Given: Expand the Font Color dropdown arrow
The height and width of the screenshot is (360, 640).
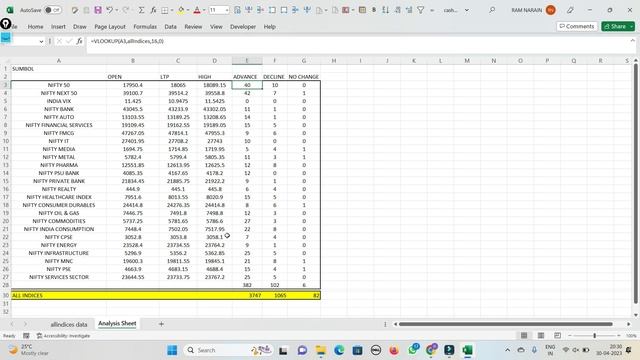Looking at the screenshot, I should 204,10.
